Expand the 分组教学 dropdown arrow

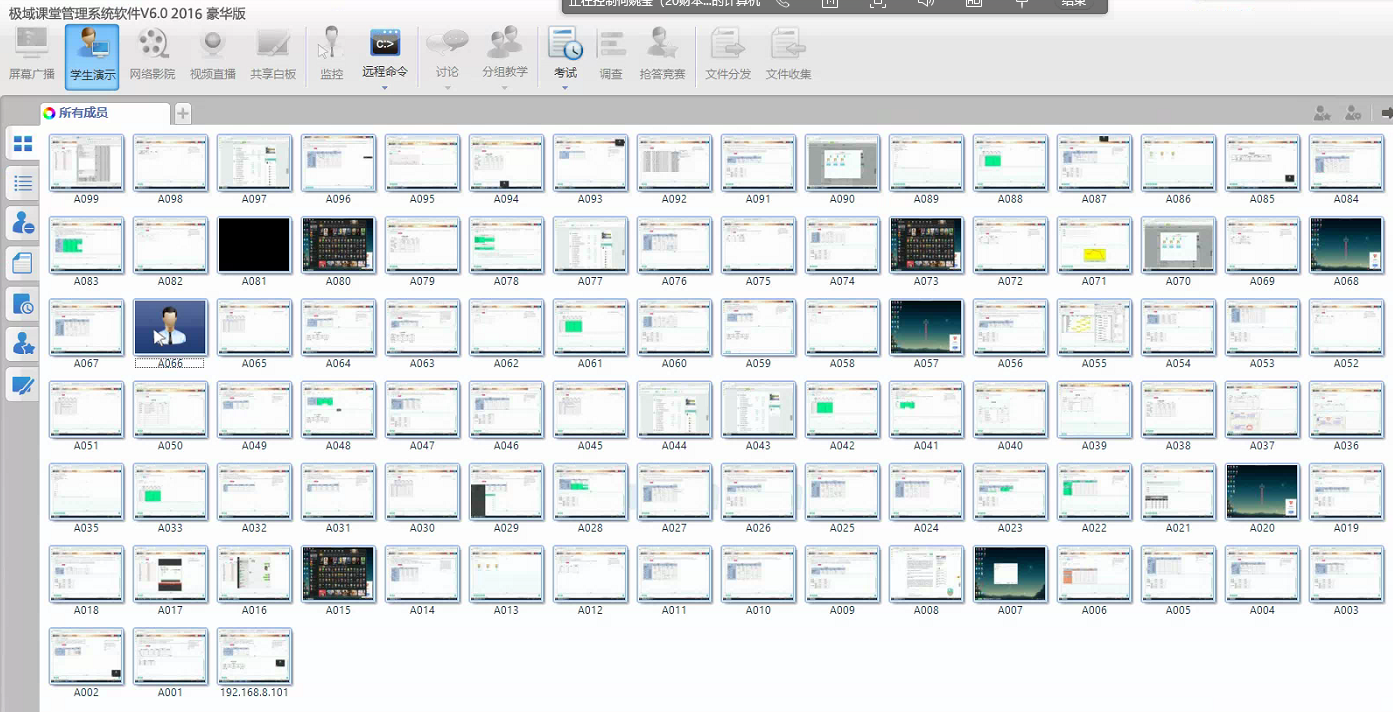pos(505,88)
